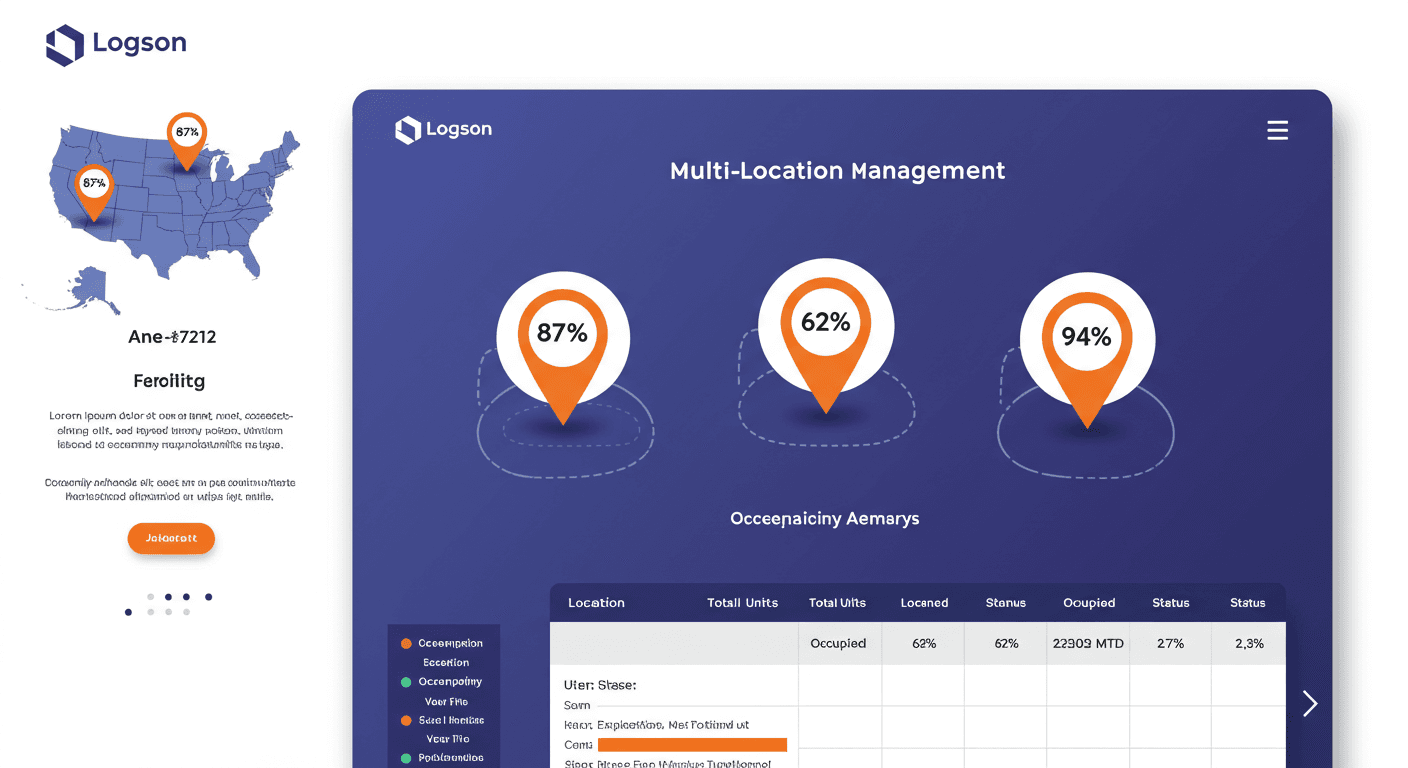The image size is (1408, 768).
Task: Click the orange Jolacrett button
Action: [171, 538]
